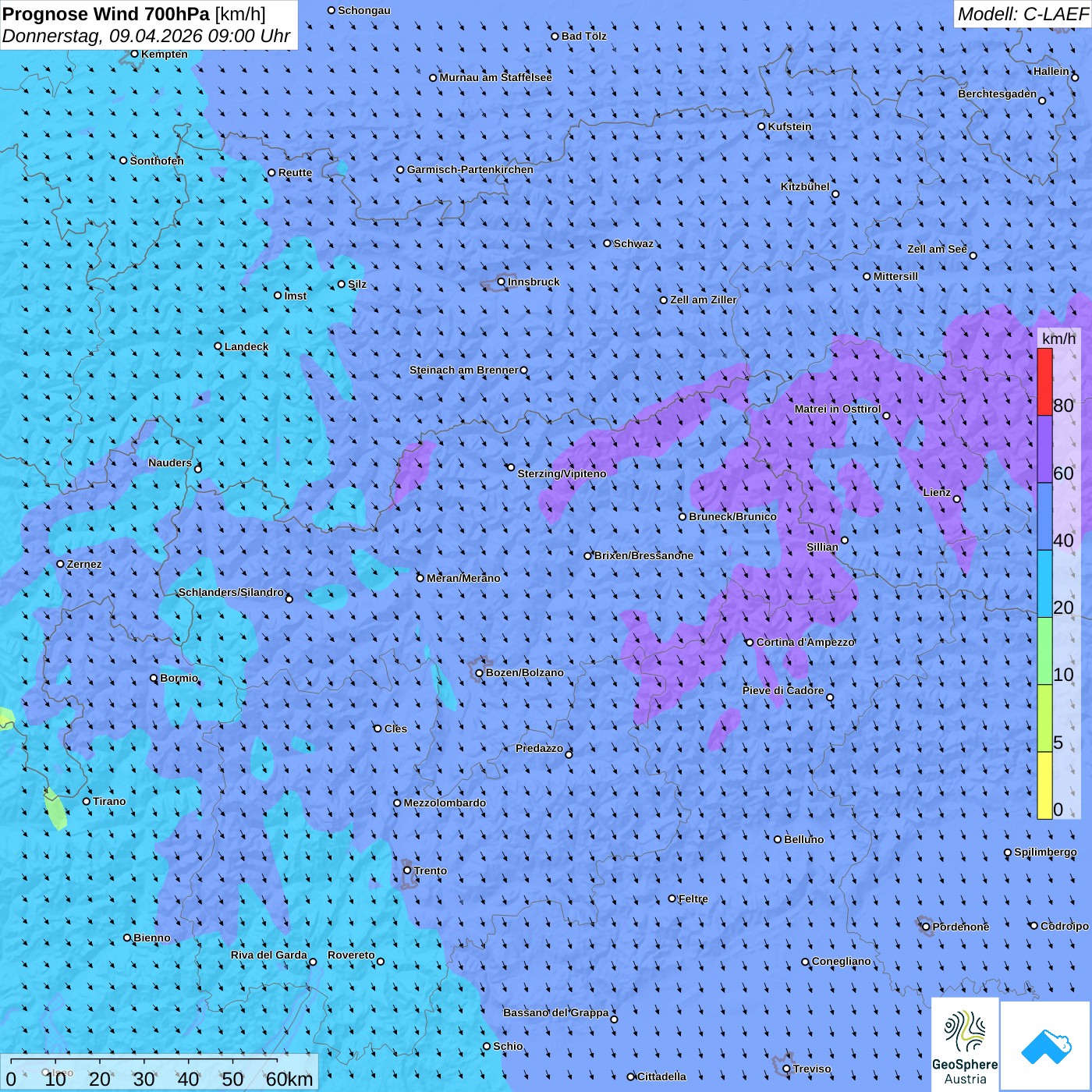The width and height of the screenshot is (1092, 1092).
Task: Click the 'Spilimbergo' label
Action: 1045,852
